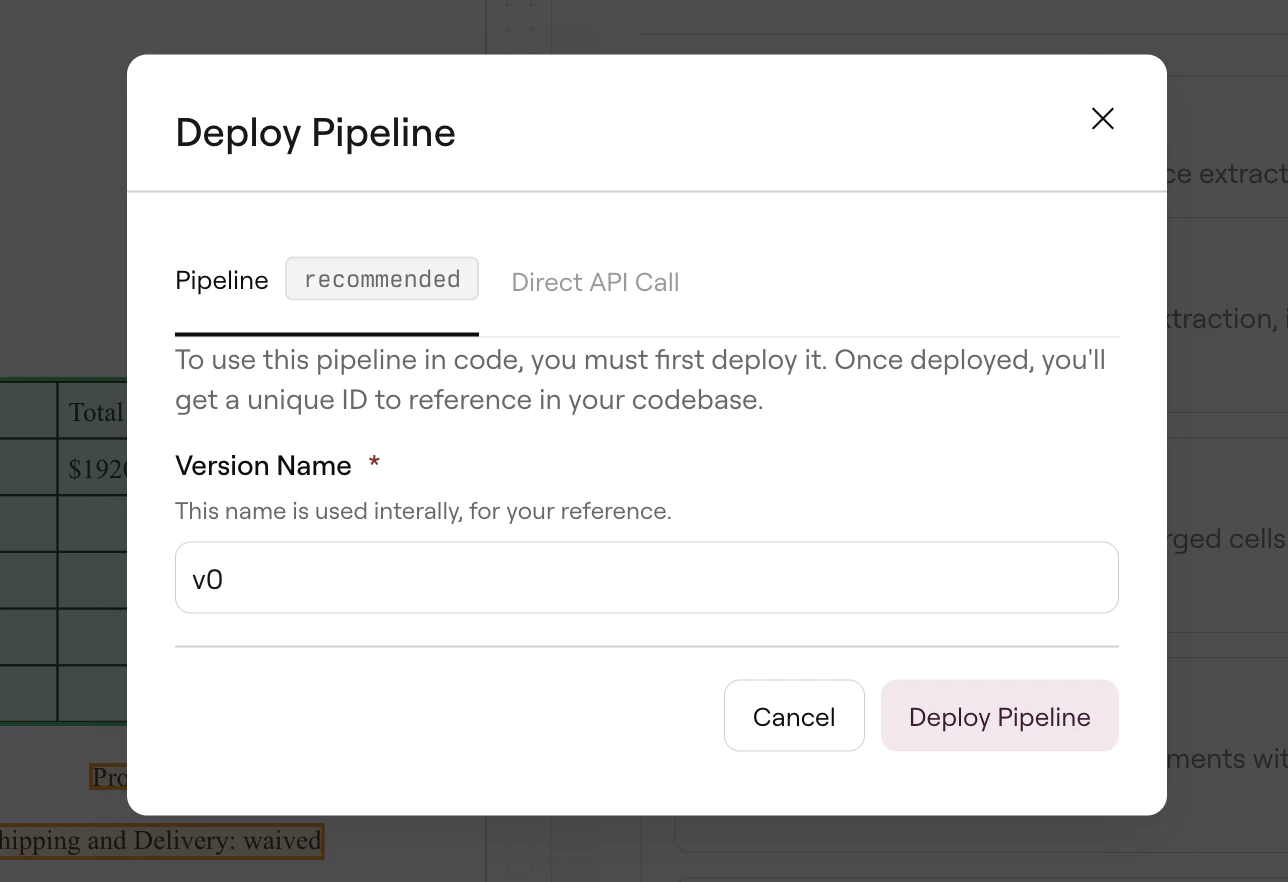The image size is (1288, 882).
Task: Click the required asterisk beside Version Name
Action: pos(374,464)
